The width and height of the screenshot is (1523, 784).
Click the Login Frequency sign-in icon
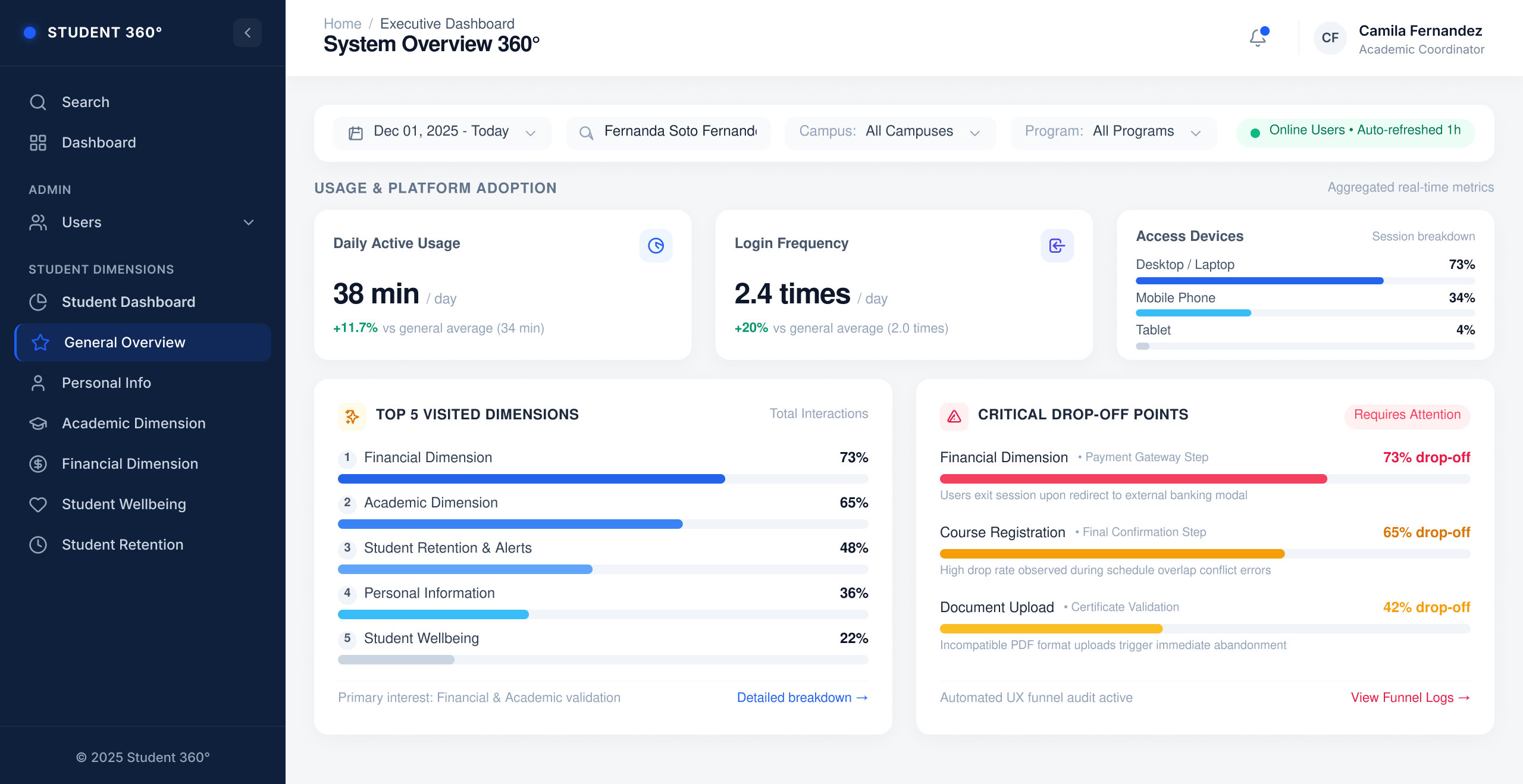(1057, 246)
